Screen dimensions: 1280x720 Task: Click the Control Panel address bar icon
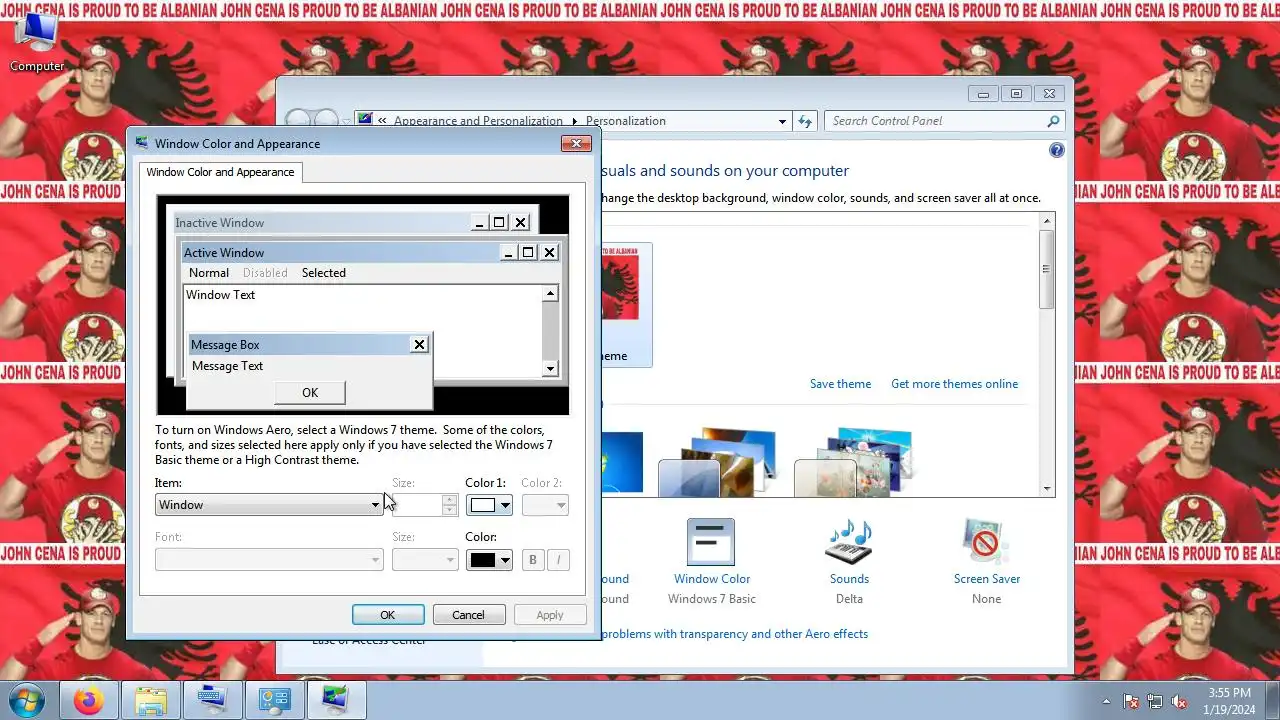[365, 120]
